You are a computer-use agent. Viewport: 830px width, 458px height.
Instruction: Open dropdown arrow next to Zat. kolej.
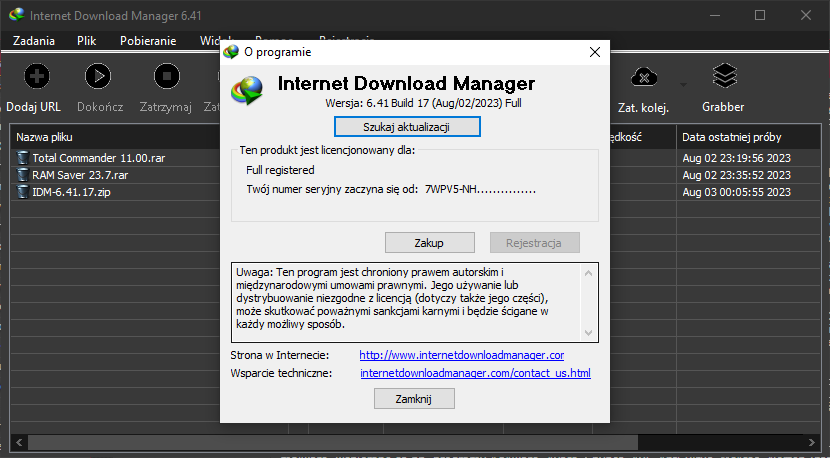pyautogui.click(x=683, y=85)
